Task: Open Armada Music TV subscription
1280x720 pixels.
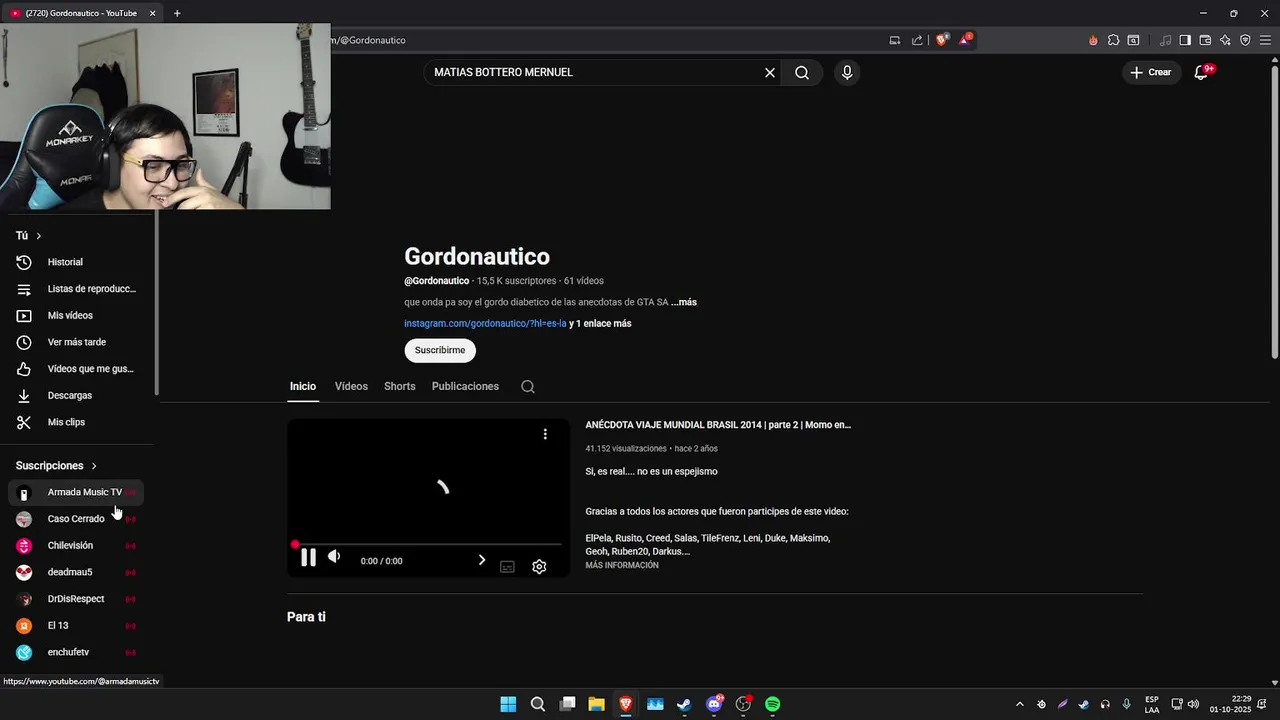Action: click(77, 492)
